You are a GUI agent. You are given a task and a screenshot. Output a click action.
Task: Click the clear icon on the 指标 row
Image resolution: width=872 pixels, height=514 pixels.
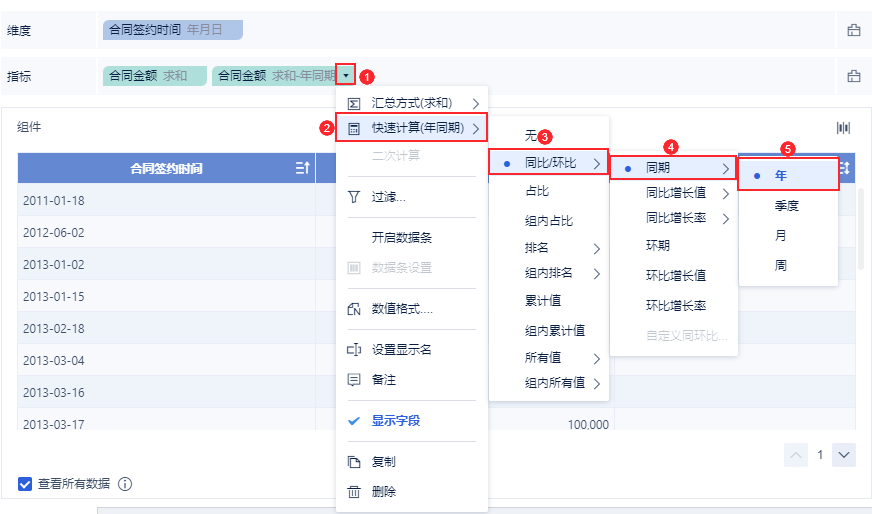854,76
